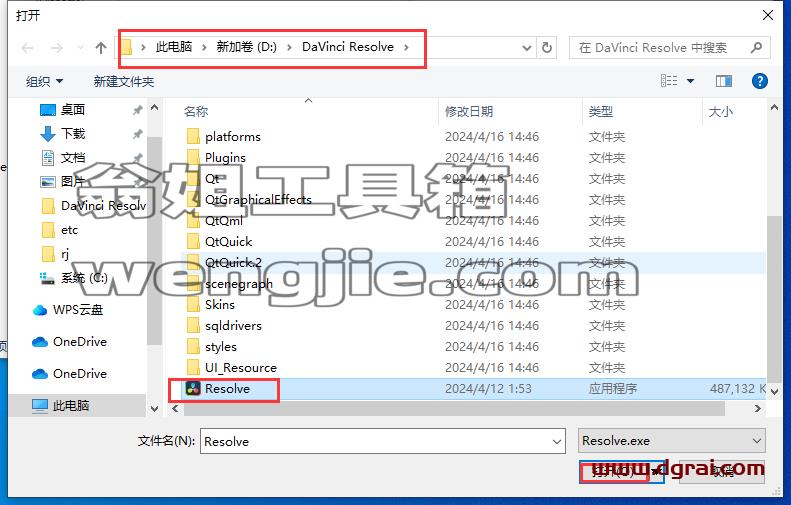
Task: Open the file name history dropdown
Action: coord(556,441)
